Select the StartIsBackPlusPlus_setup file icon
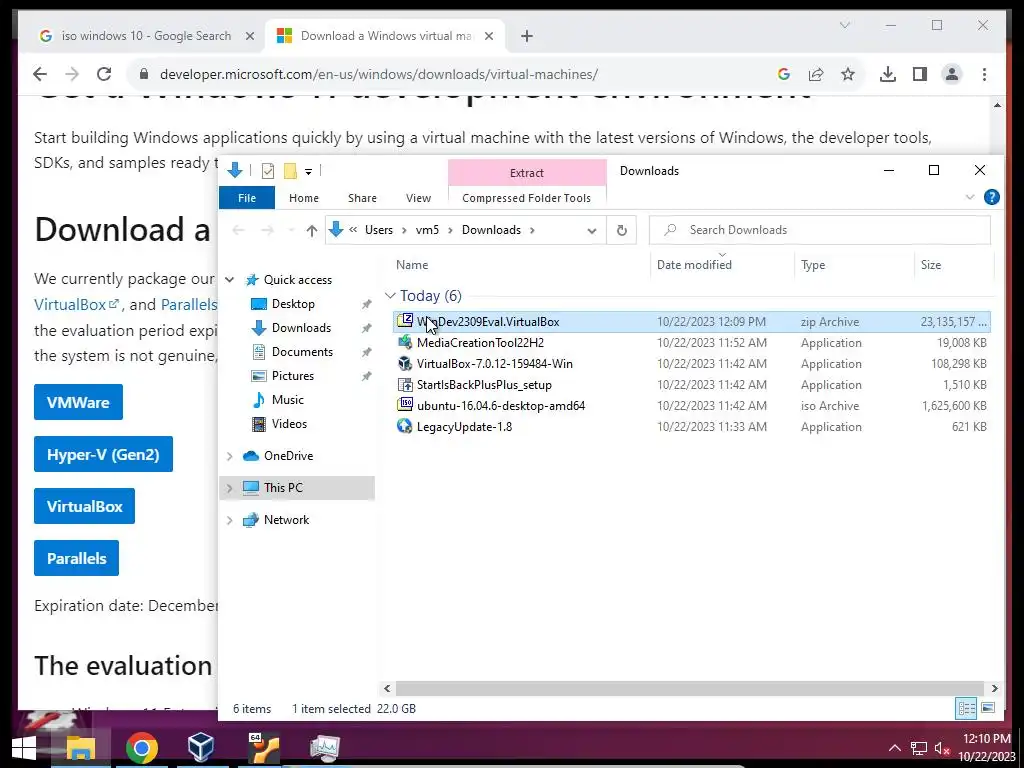Screen dimensions: 1024x768 (x=405, y=385)
